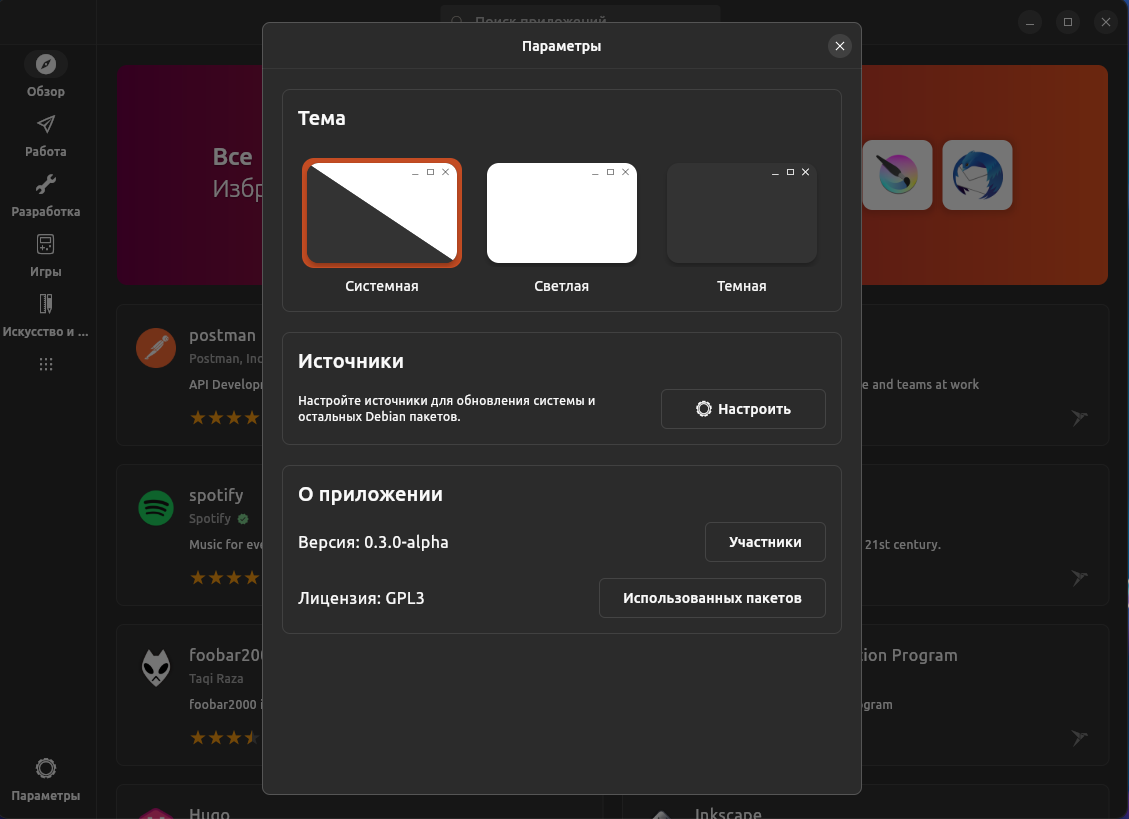Screen dimensions: 1129x819
Task: Select the Темная theme option
Action: (742, 213)
